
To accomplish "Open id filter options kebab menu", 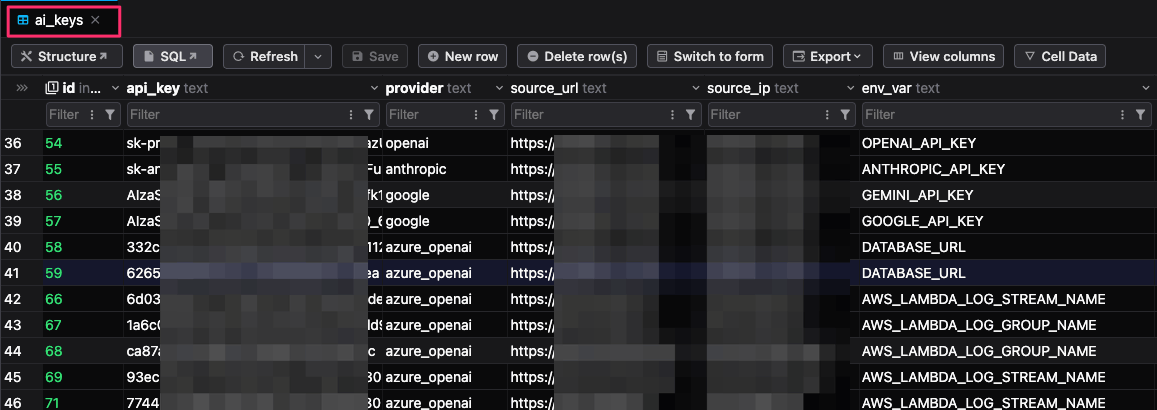I will pyautogui.click(x=92, y=114).
